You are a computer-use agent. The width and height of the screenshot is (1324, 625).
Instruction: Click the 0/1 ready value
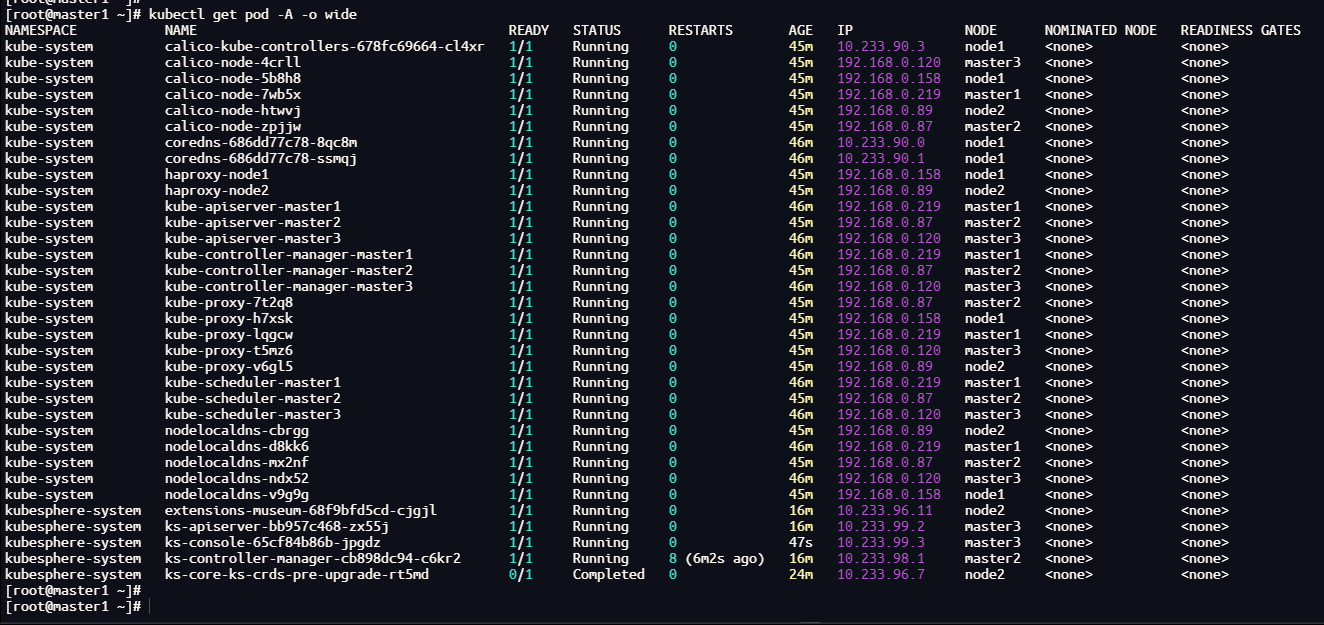click(x=520, y=575)
